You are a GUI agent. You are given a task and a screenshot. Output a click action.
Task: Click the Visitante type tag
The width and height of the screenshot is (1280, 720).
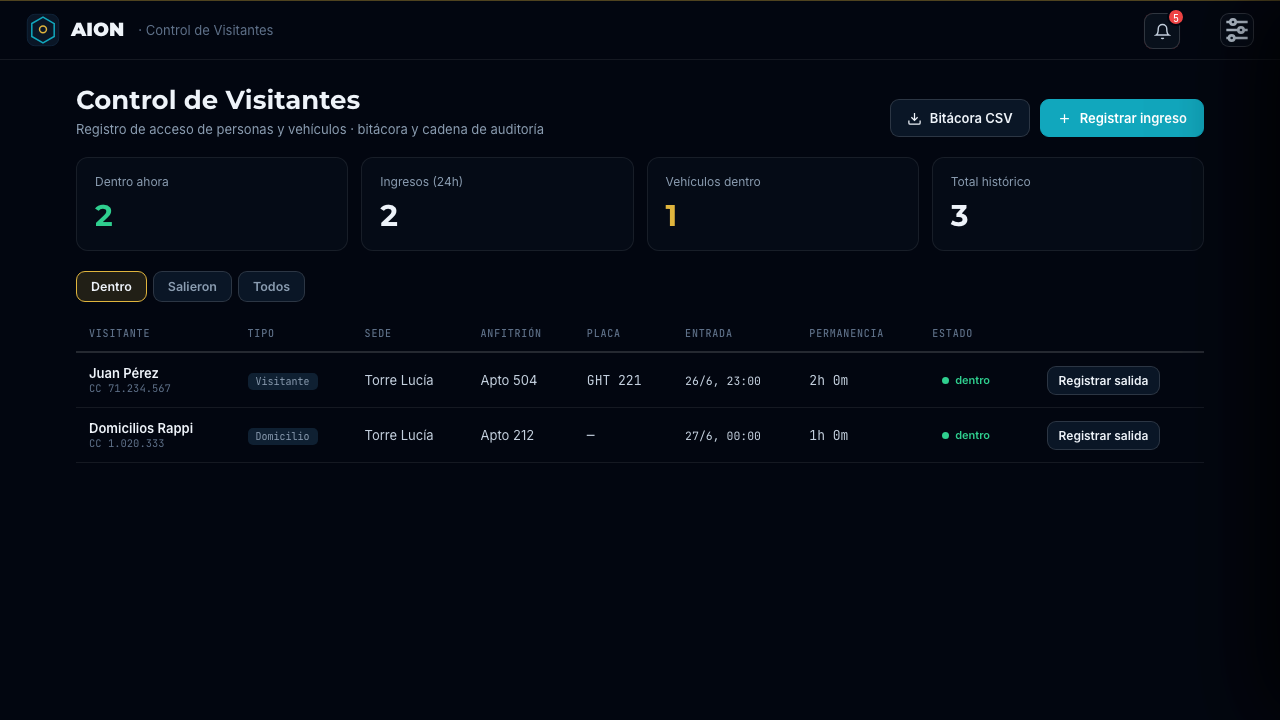[283, 381]
